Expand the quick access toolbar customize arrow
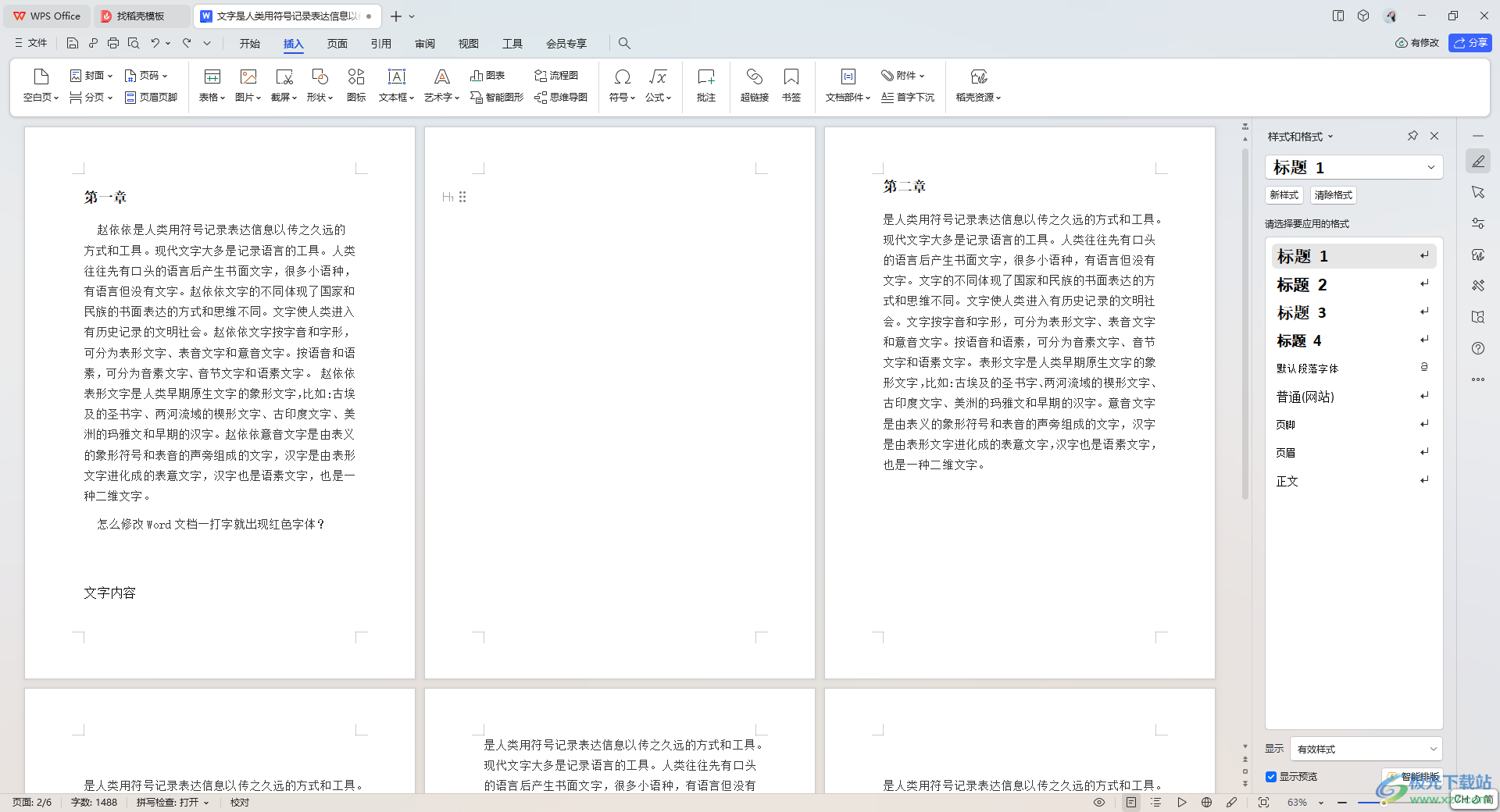The image size is (1500, 812). coord(207,44)
